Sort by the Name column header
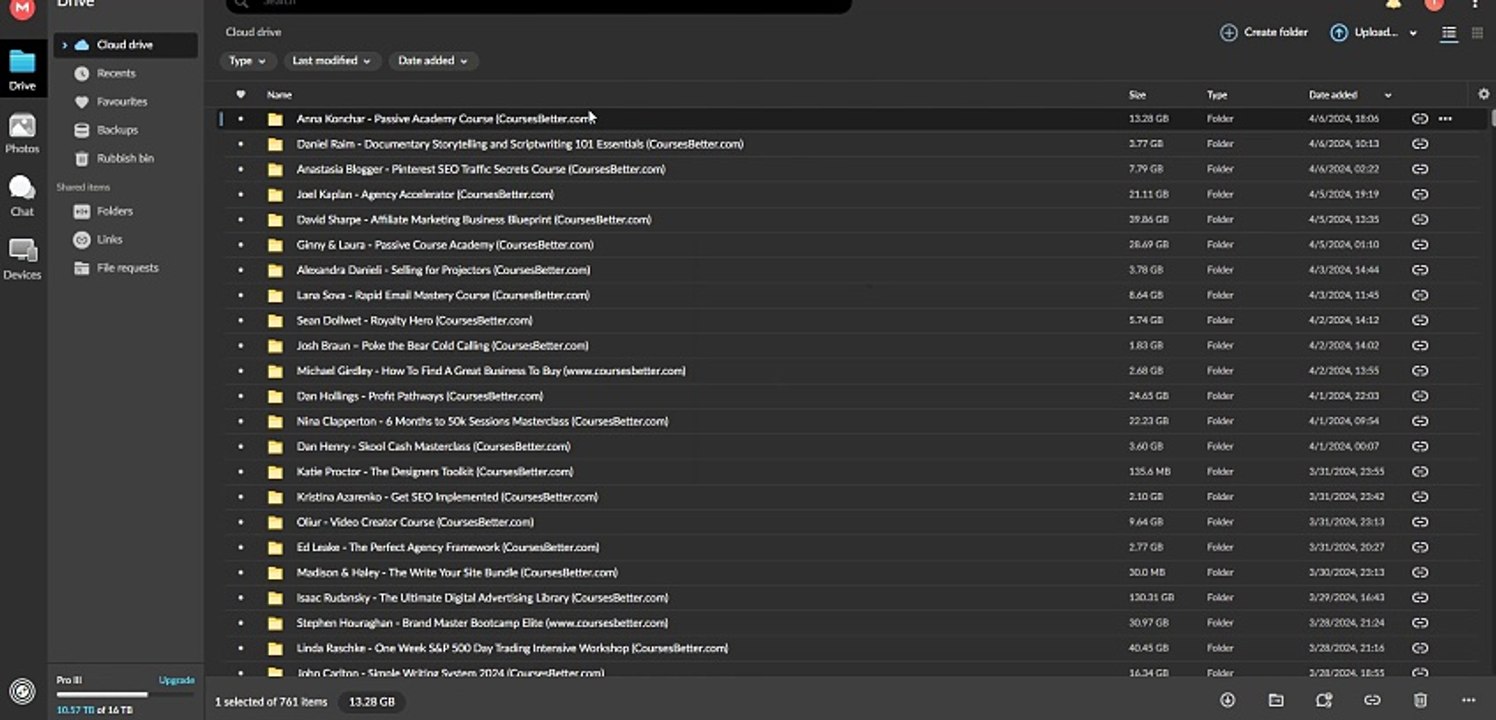The width and height of the screenshot is (1496, 720). [x=279, y=95]
